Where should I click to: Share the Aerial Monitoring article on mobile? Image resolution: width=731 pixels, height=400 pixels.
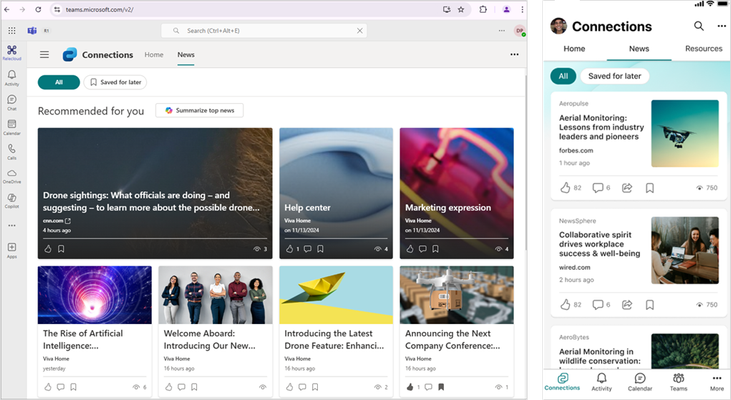click(627, 188)
